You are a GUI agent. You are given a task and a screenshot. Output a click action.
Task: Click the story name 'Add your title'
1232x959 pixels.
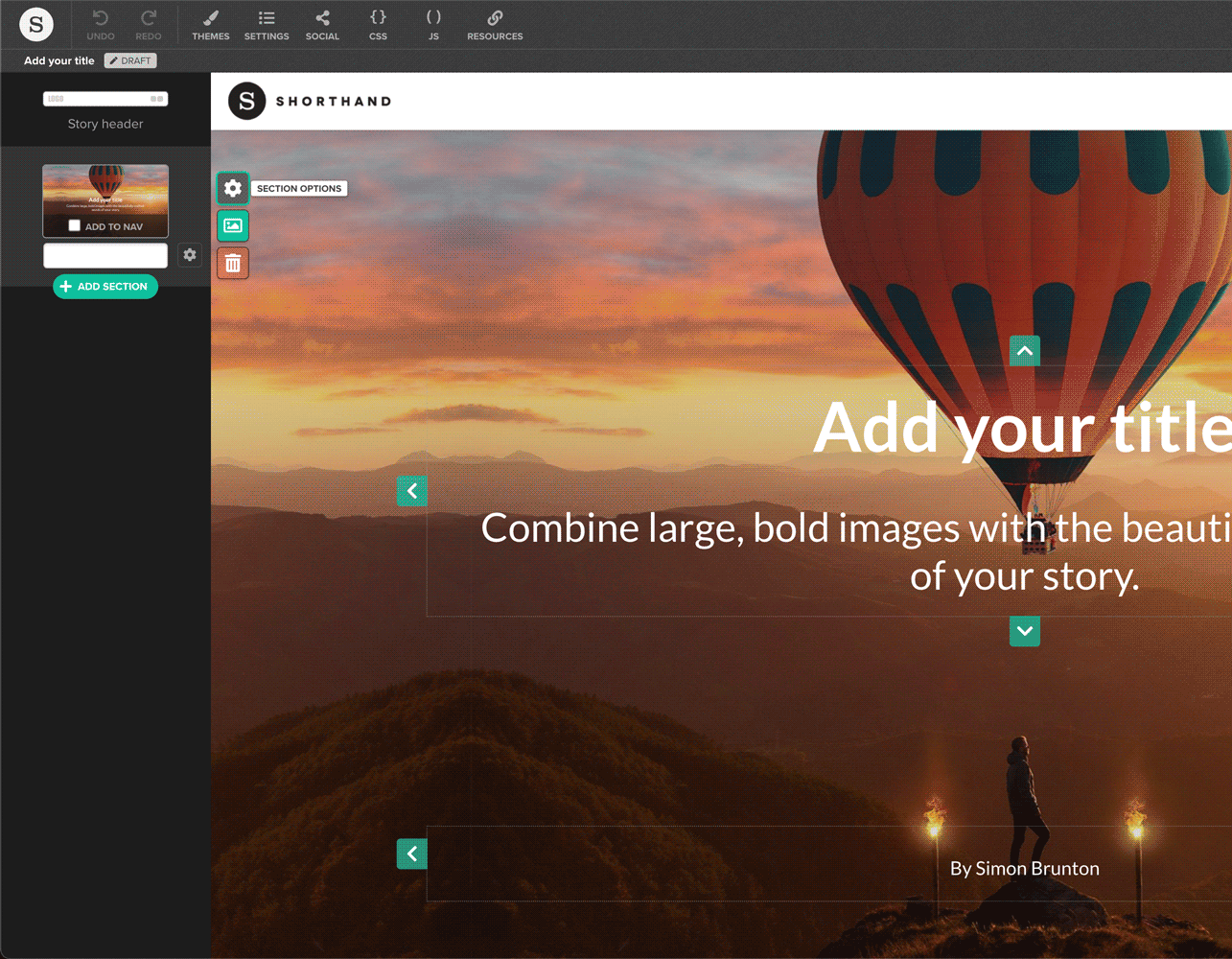59,60
